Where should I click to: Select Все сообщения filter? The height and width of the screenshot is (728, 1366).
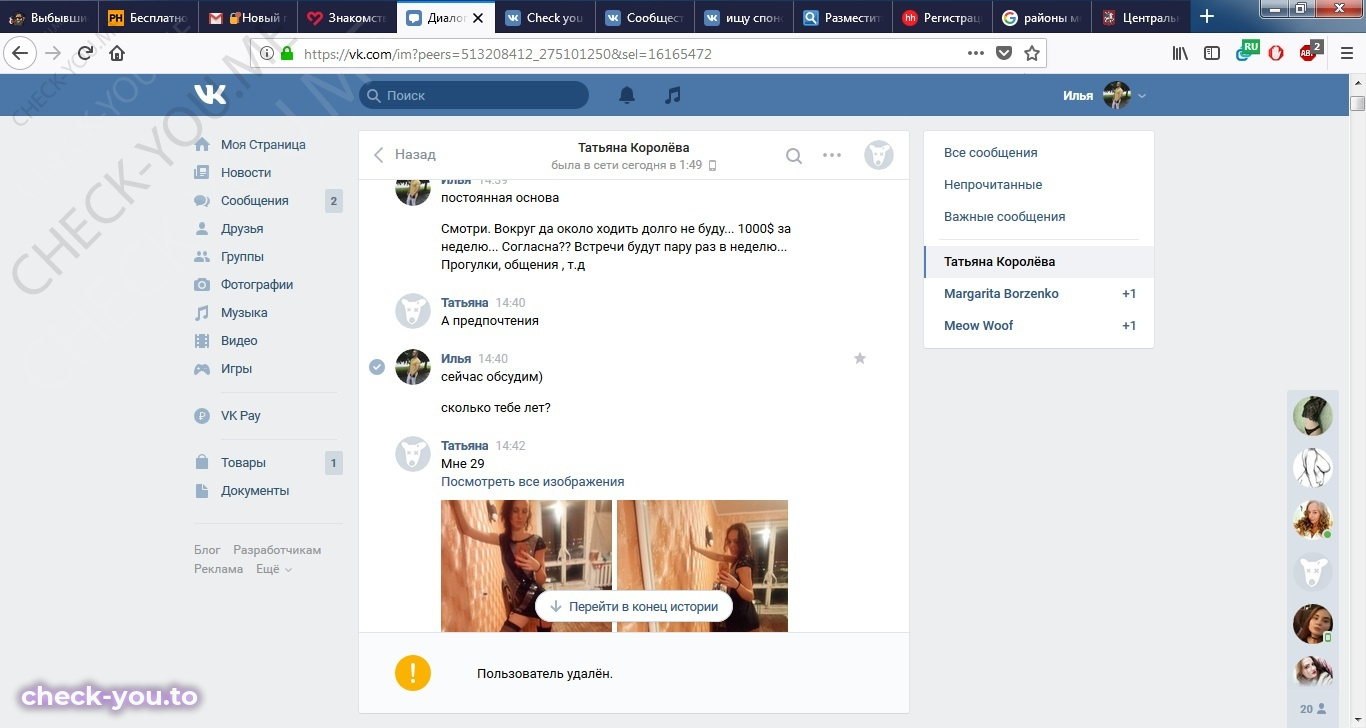[x=991, y=152]
